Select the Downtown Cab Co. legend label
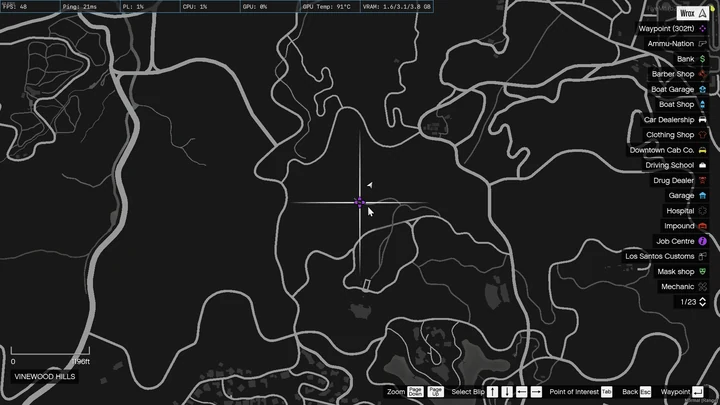This screenshot has height=405, width=720. click(662, 150)
